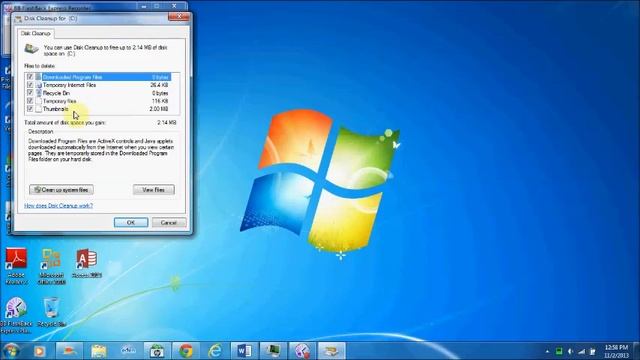Select the Recycle Bin desktop icon
Screen dimensions: 640x360
click(51, 312)
